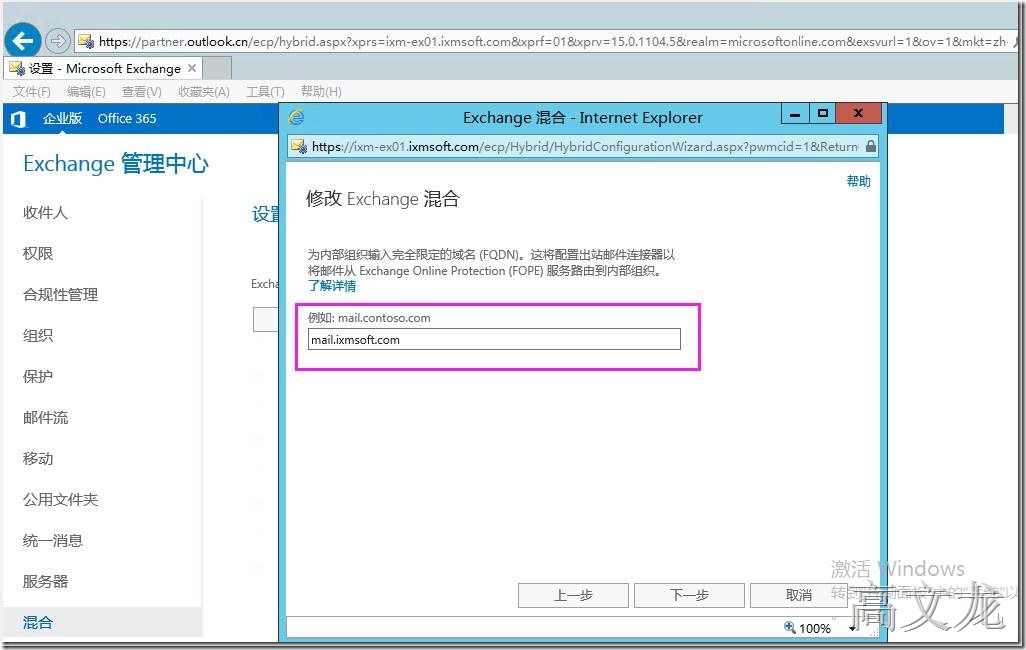The image size is (1026, 650).
Task: Open the 查看(V) menu
Action: [141, 92]
